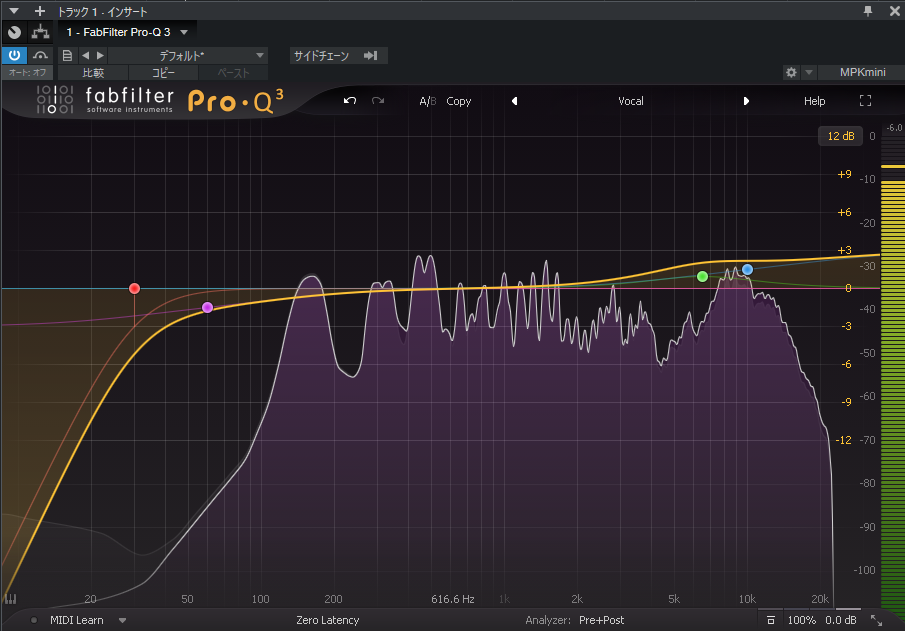Click the コピー copy button
Viewport: 905px width, 631px height.
point(163,73)
